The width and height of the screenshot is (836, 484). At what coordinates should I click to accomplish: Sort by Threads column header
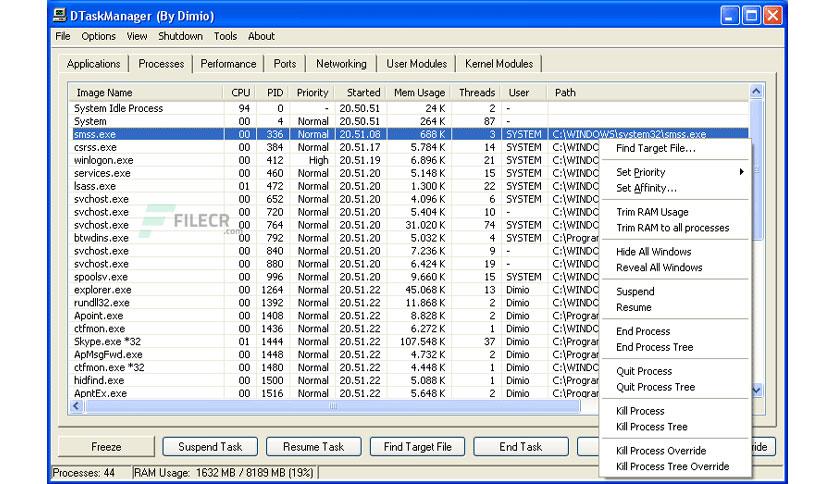476,93
